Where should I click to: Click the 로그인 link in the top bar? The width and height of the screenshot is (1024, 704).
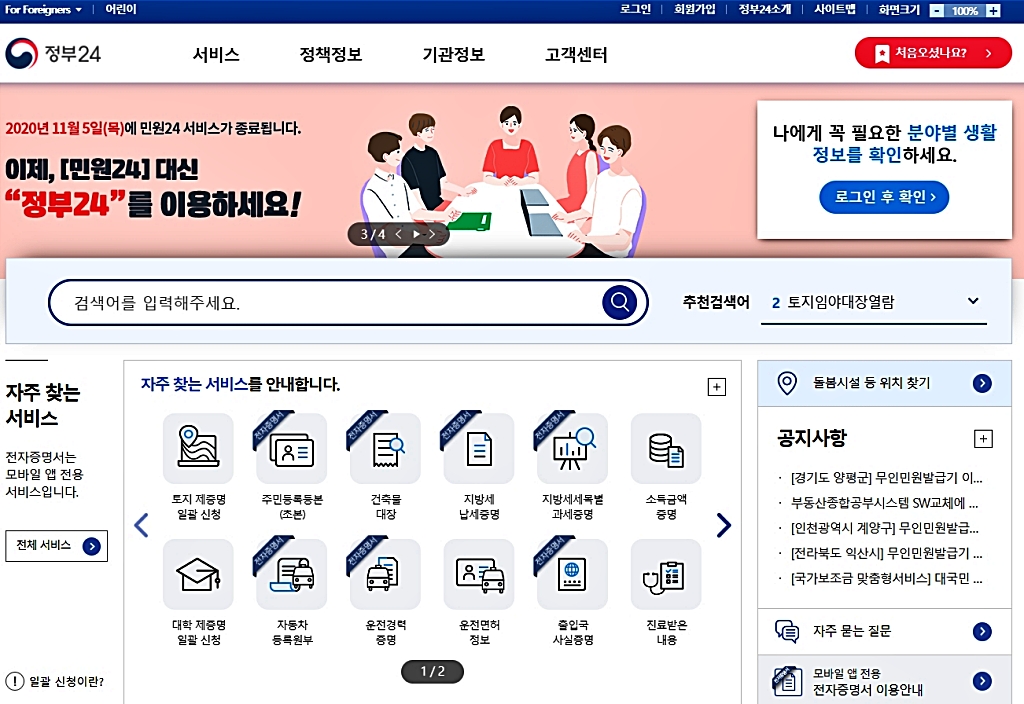635,10
